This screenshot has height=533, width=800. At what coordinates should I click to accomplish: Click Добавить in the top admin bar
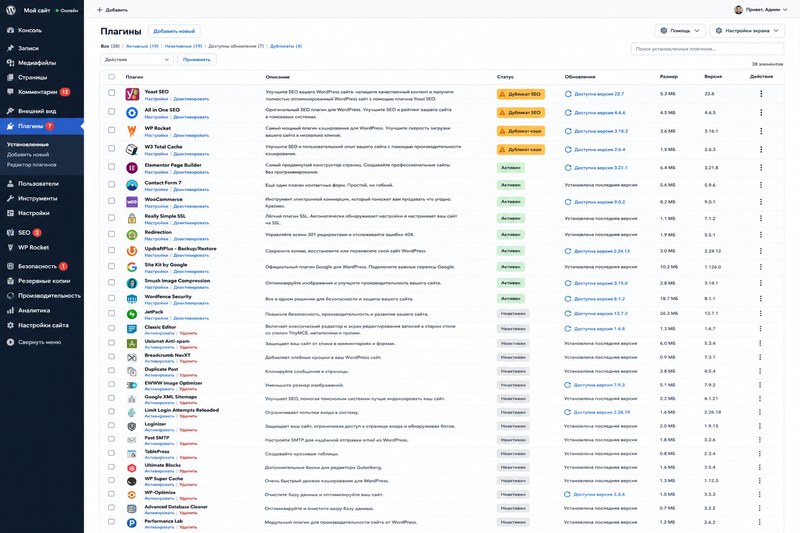click(113, 10)
